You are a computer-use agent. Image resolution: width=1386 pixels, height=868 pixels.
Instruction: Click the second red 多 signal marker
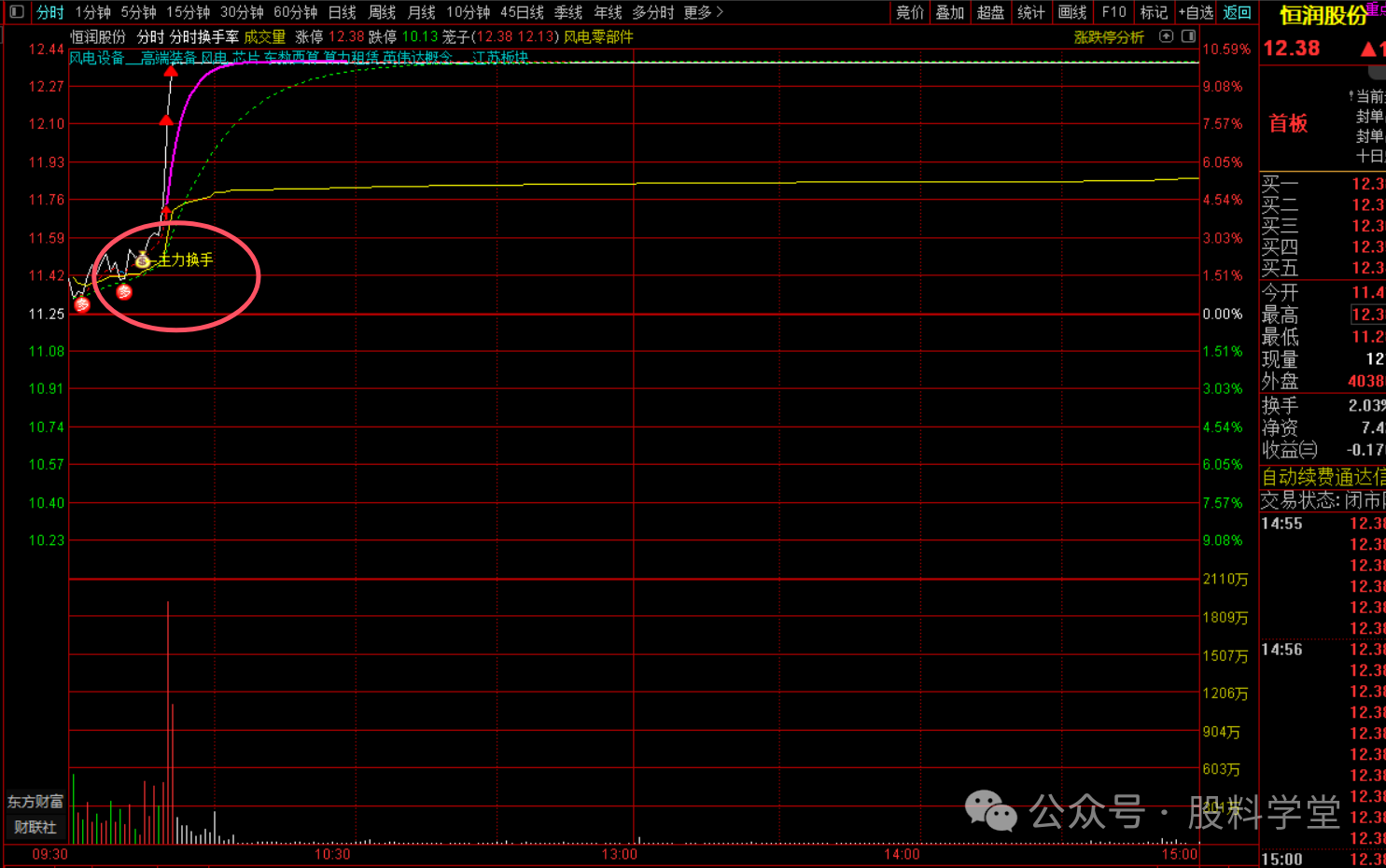coord(124,292)
